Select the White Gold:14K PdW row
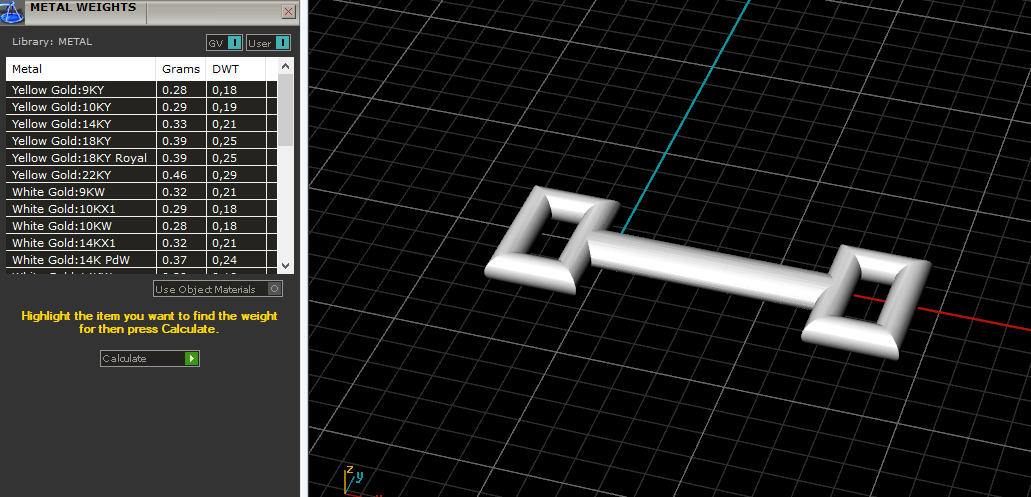 coord(141,260)
